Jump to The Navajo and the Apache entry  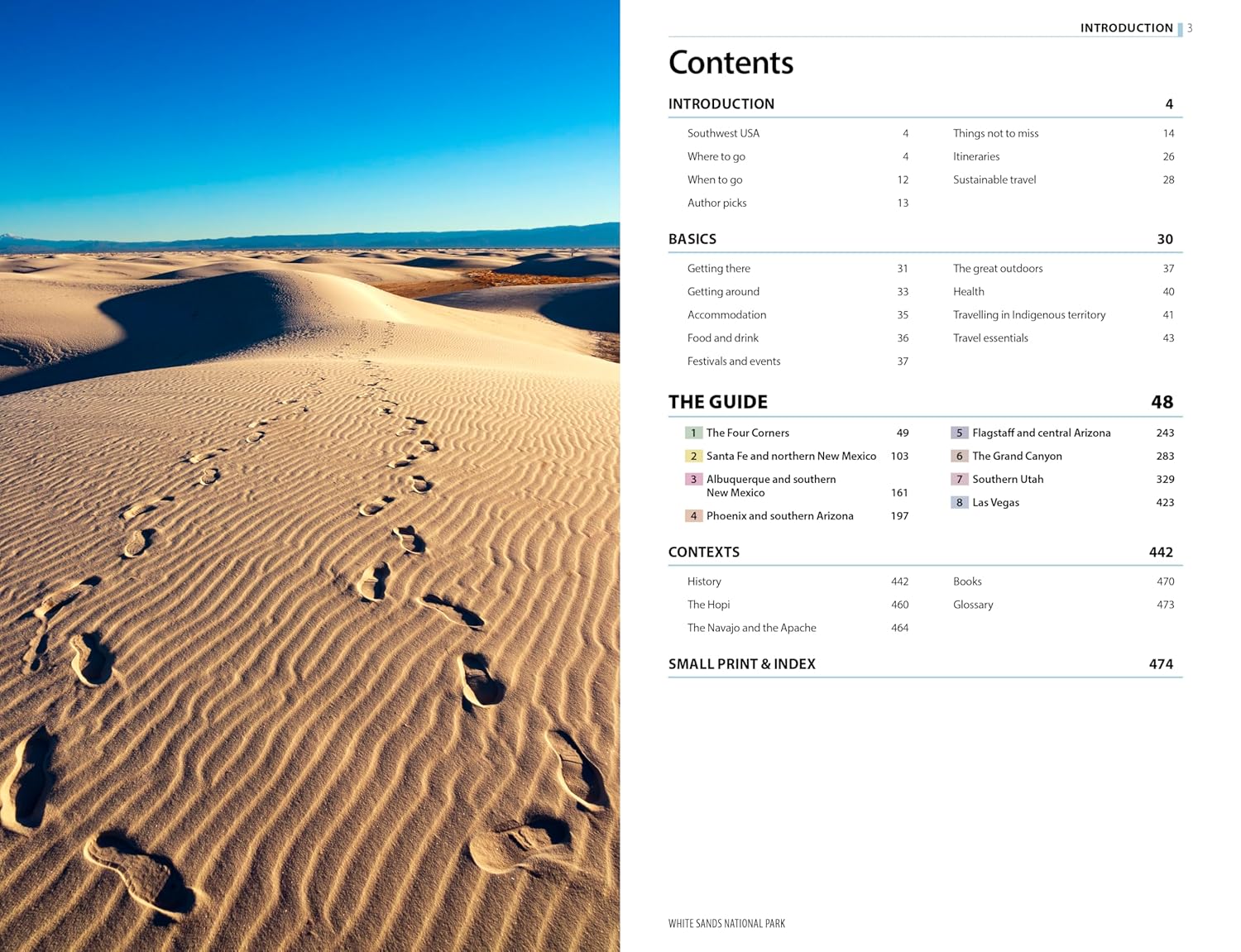click(x=751, y=628)
